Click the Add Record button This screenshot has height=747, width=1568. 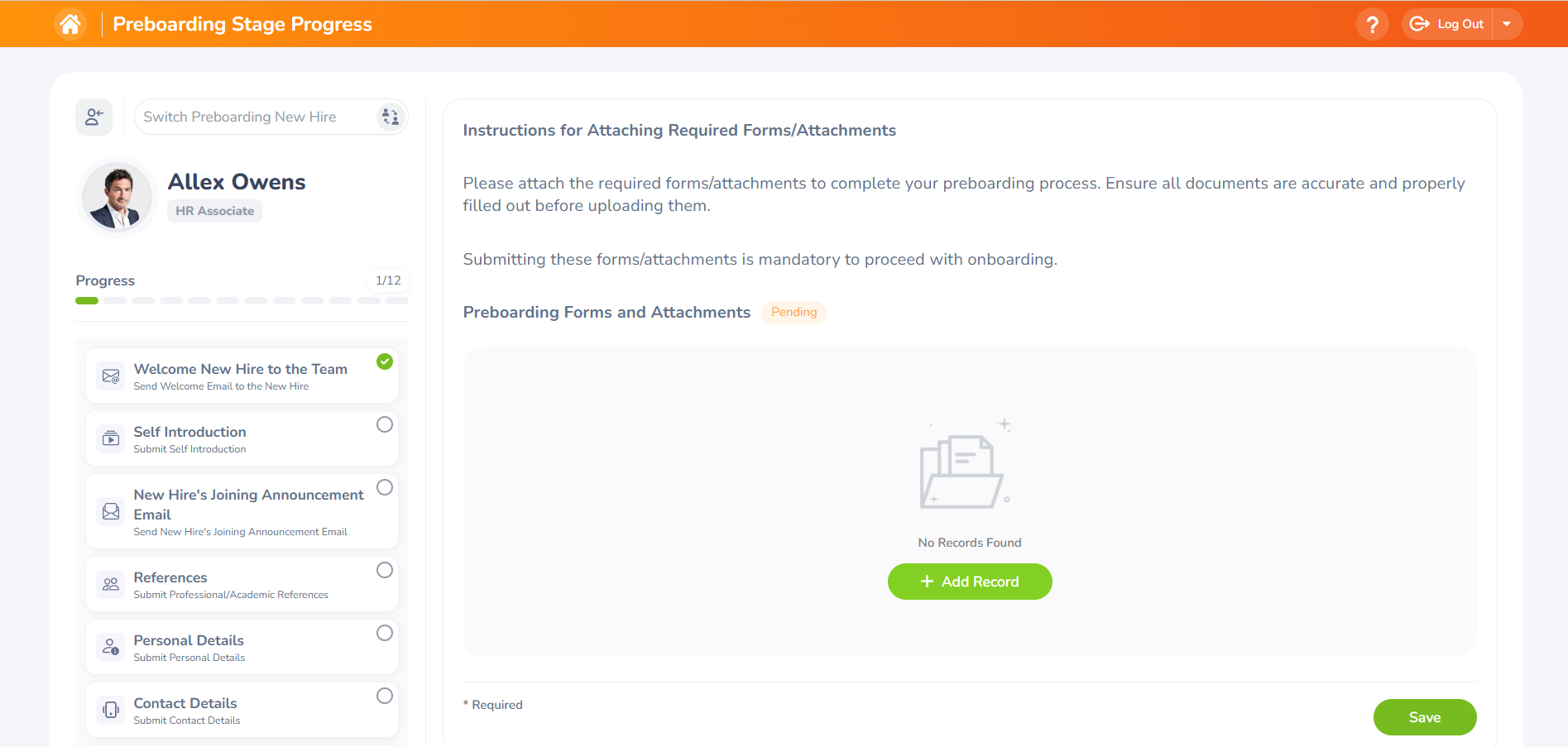click(970, 582)
